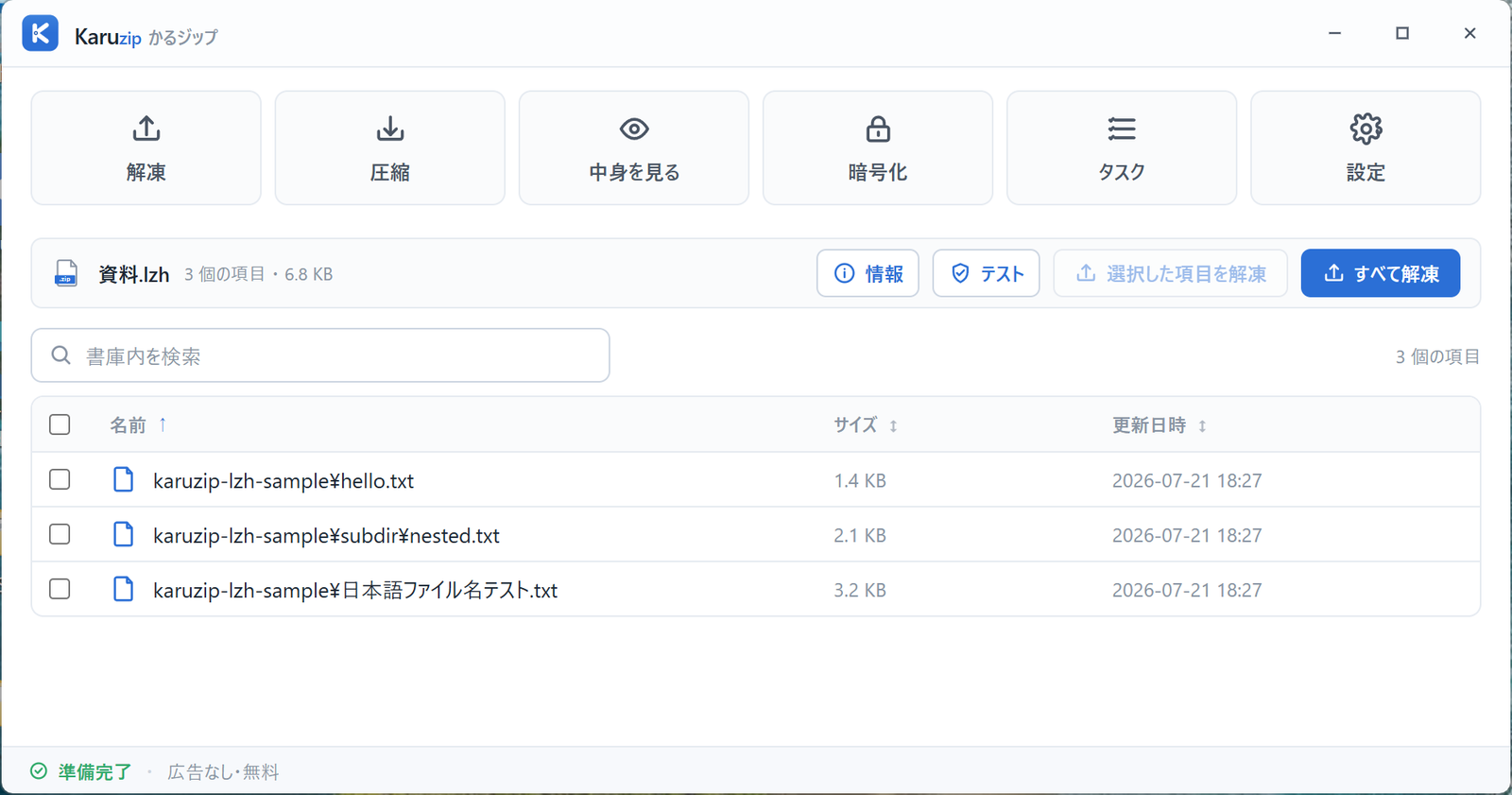Click the 3 個の項目 count beside search
This screenshot has height=795, width=1512.
click(x=1437, y=356)
